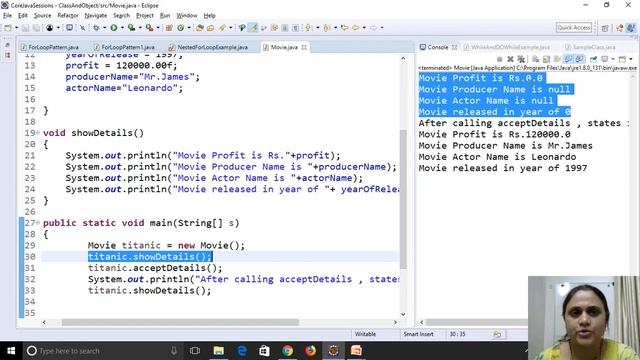This screenshot has height=360, width=640.
Task: Open the Debug configurations dropdown arrow
Action: [x=104, y=28]
